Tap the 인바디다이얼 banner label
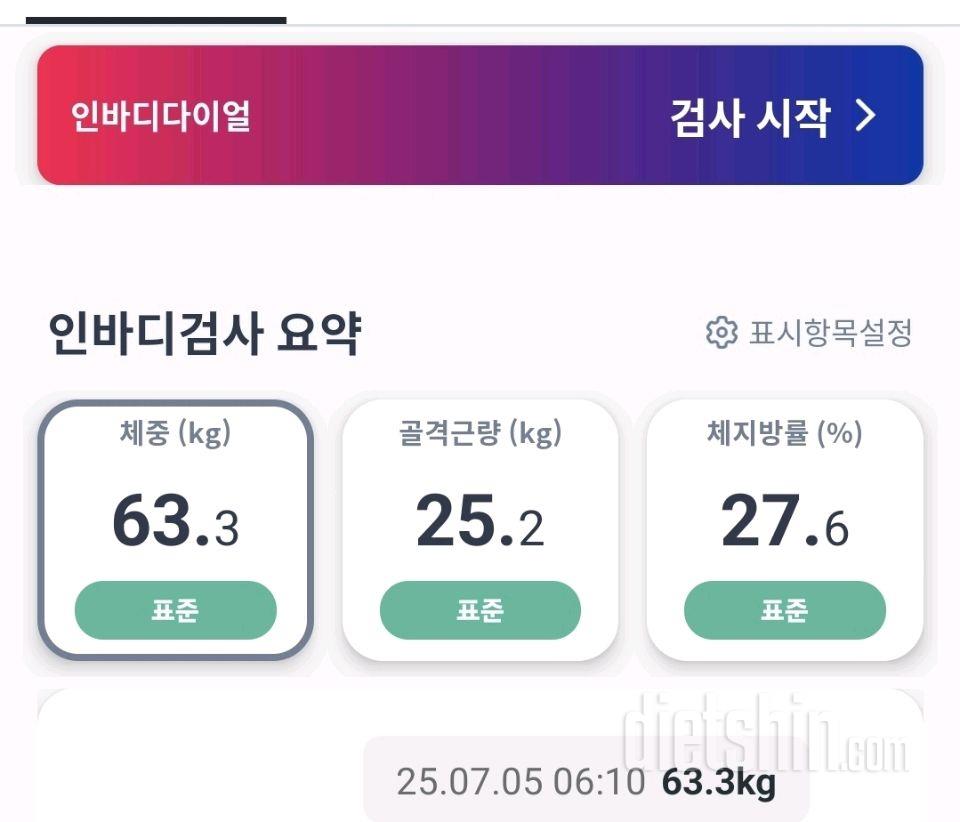 (x=161, y=116)
